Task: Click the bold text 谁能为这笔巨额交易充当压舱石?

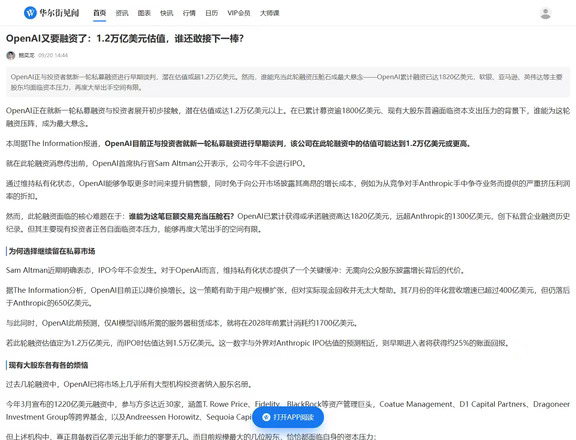Action: click(181, 216)
